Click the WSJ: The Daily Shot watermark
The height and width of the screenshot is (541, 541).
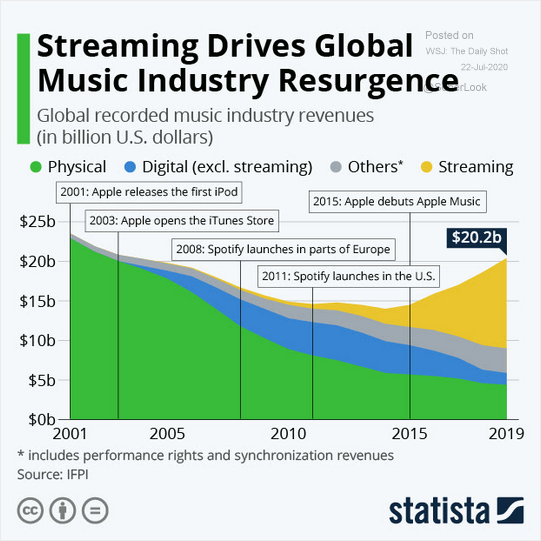tap(466, 51)
